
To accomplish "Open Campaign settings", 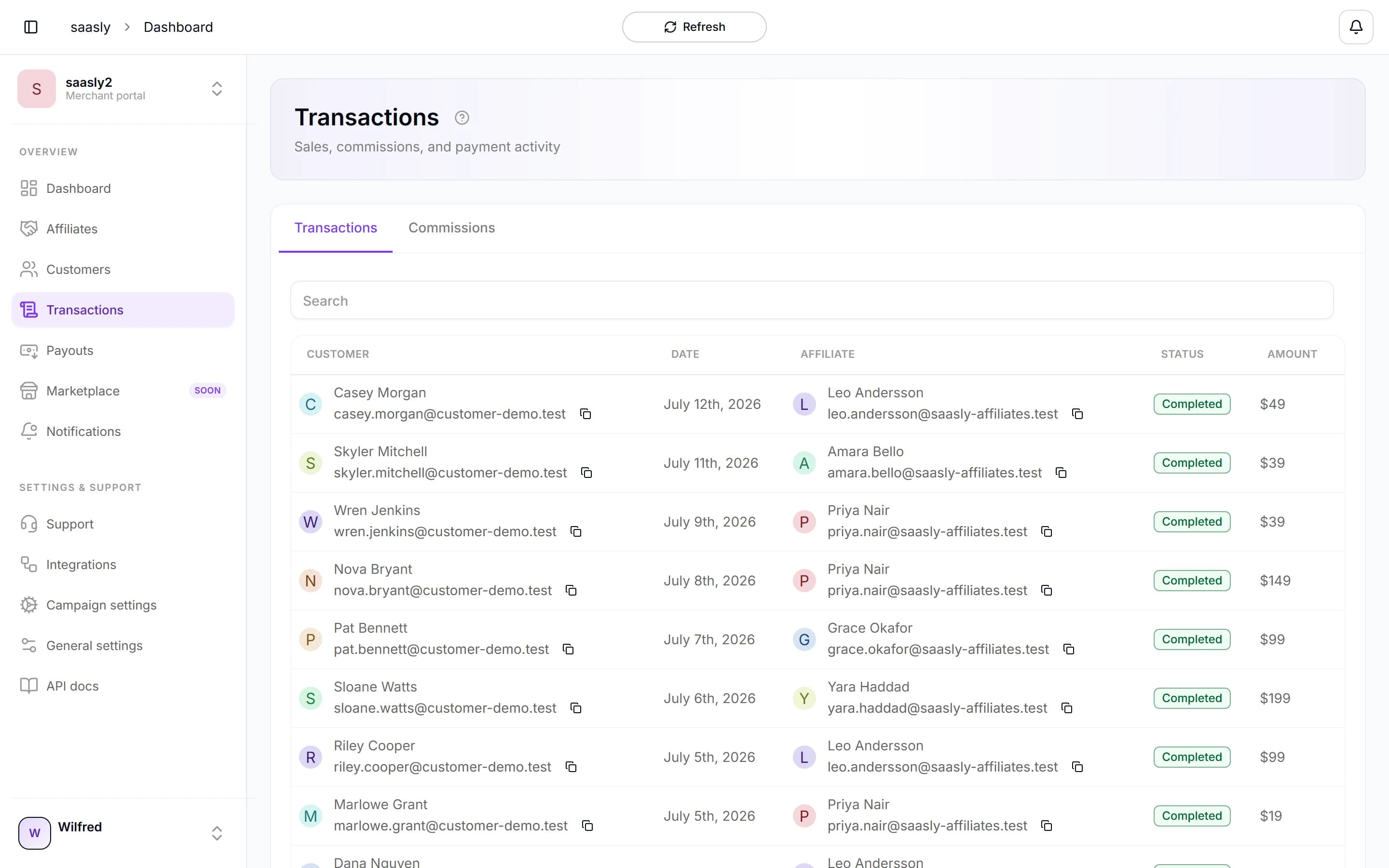I will click(x=123, y=605).
